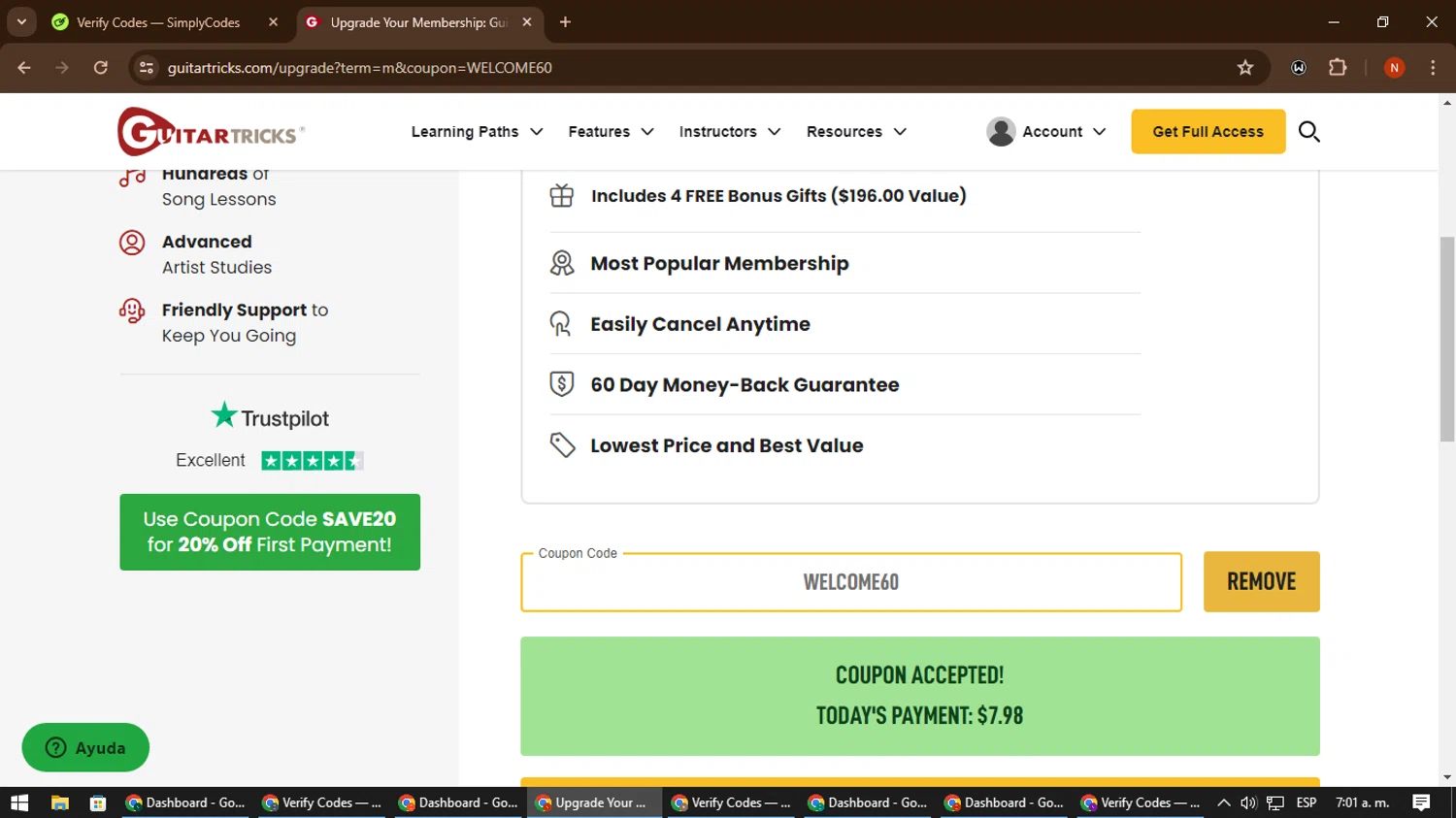Open the taskbar notification center icon
This screenshot has height=818, width=1456.
[x=1421, y=802]
